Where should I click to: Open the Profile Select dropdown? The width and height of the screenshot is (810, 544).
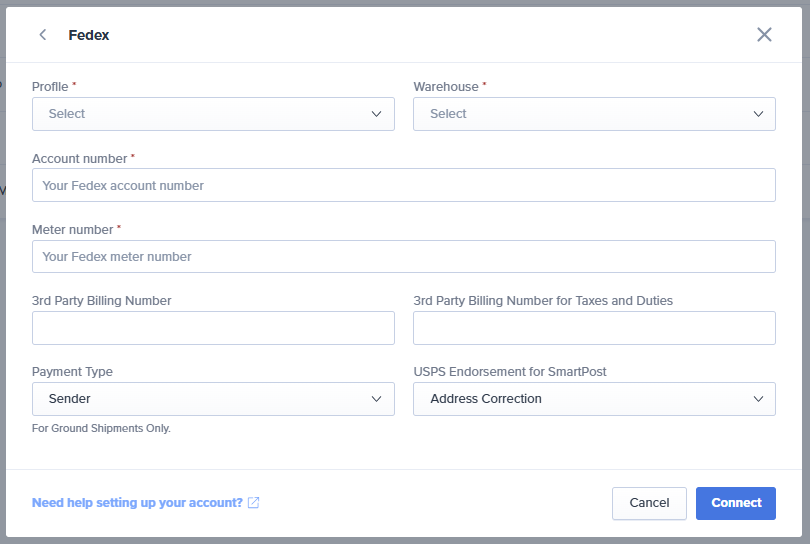tap(213, 114)
